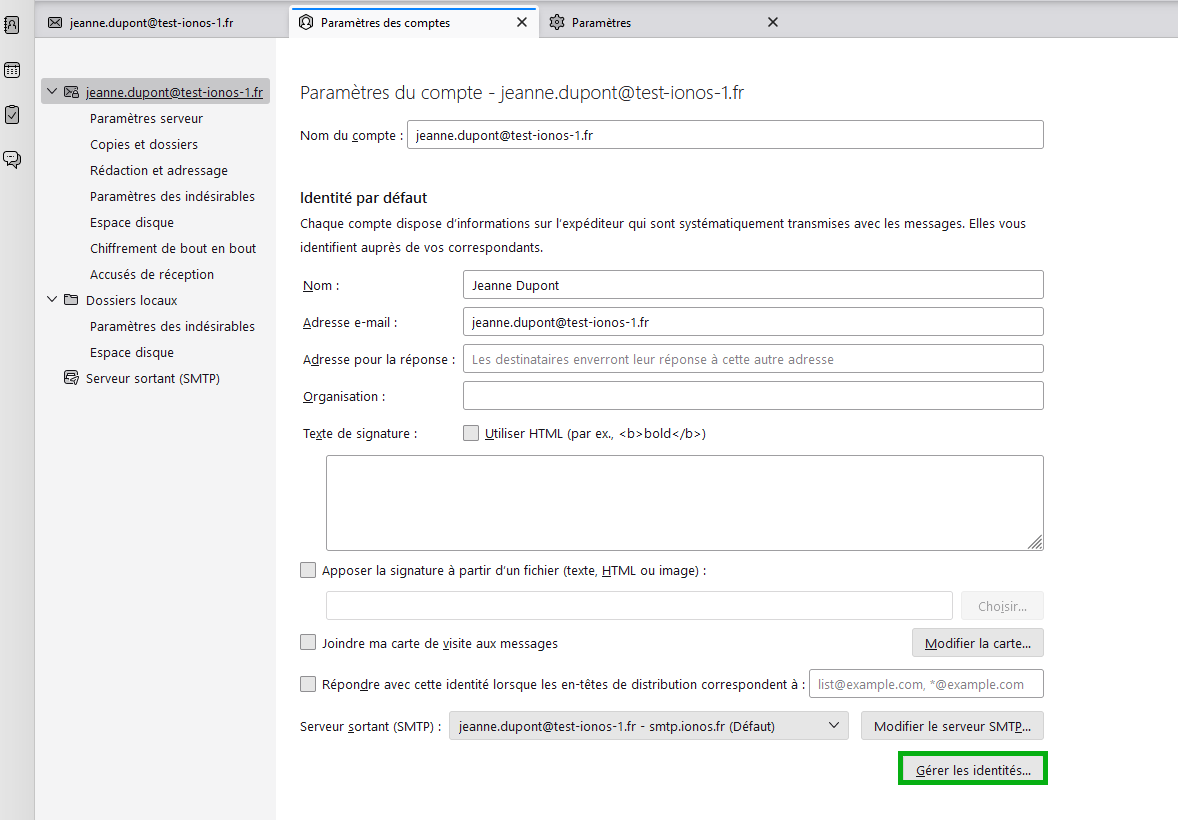Click the Serveur sortant (SMTP) server icon
1178x820 pixels.
[71, 378]
